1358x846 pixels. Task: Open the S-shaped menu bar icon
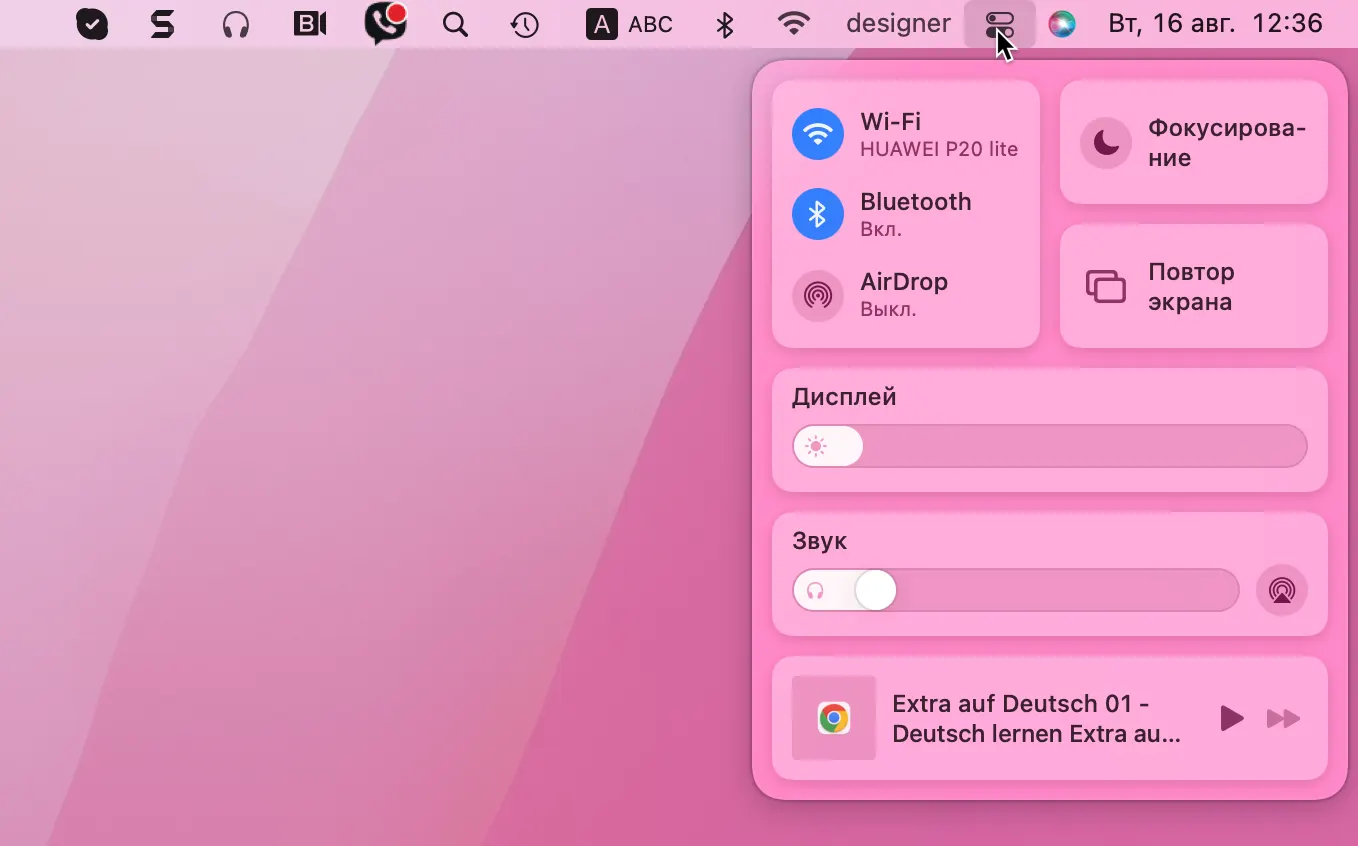pos(162,24)
